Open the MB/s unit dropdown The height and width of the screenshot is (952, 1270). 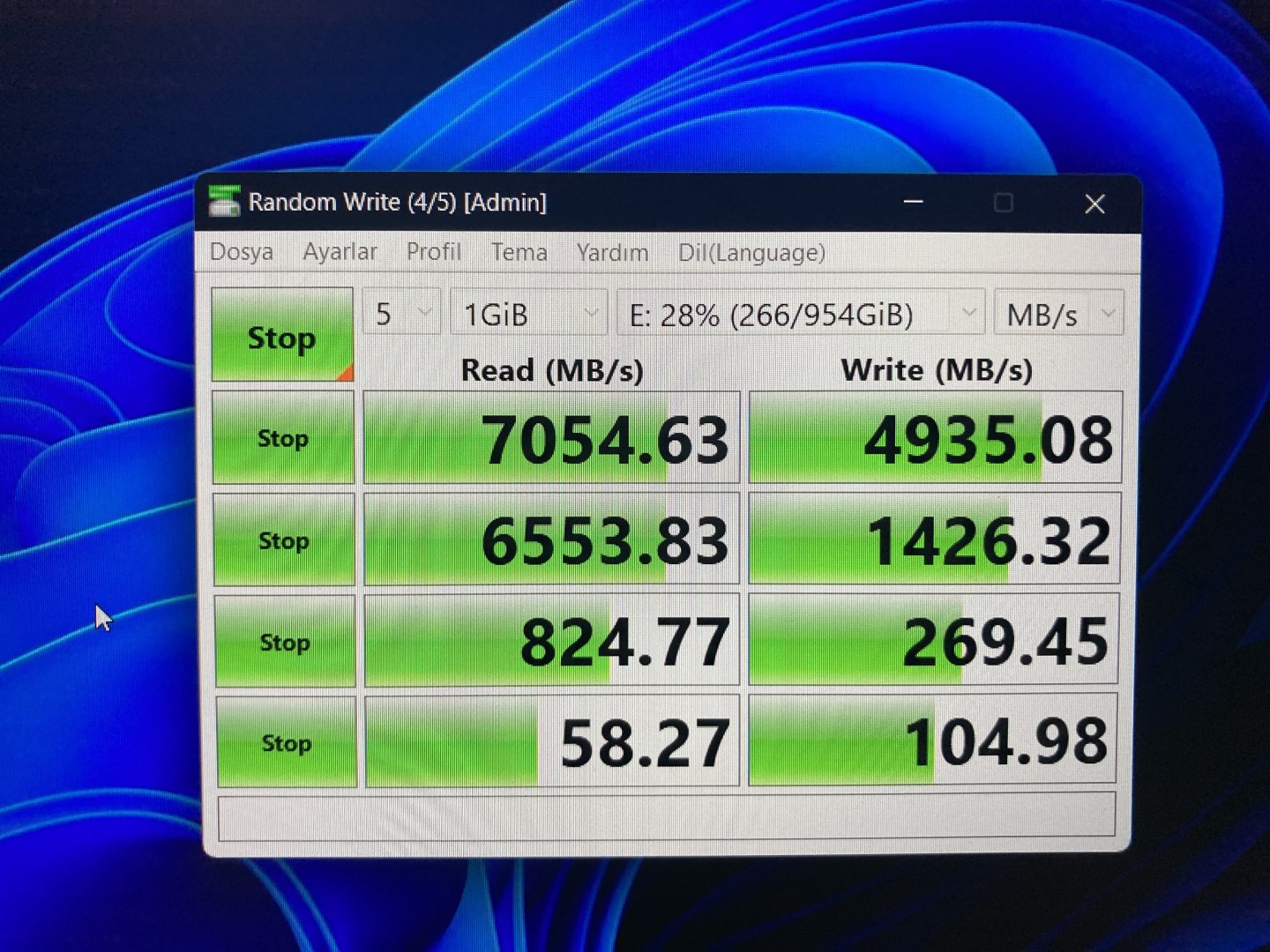(x=1059, y=313)
